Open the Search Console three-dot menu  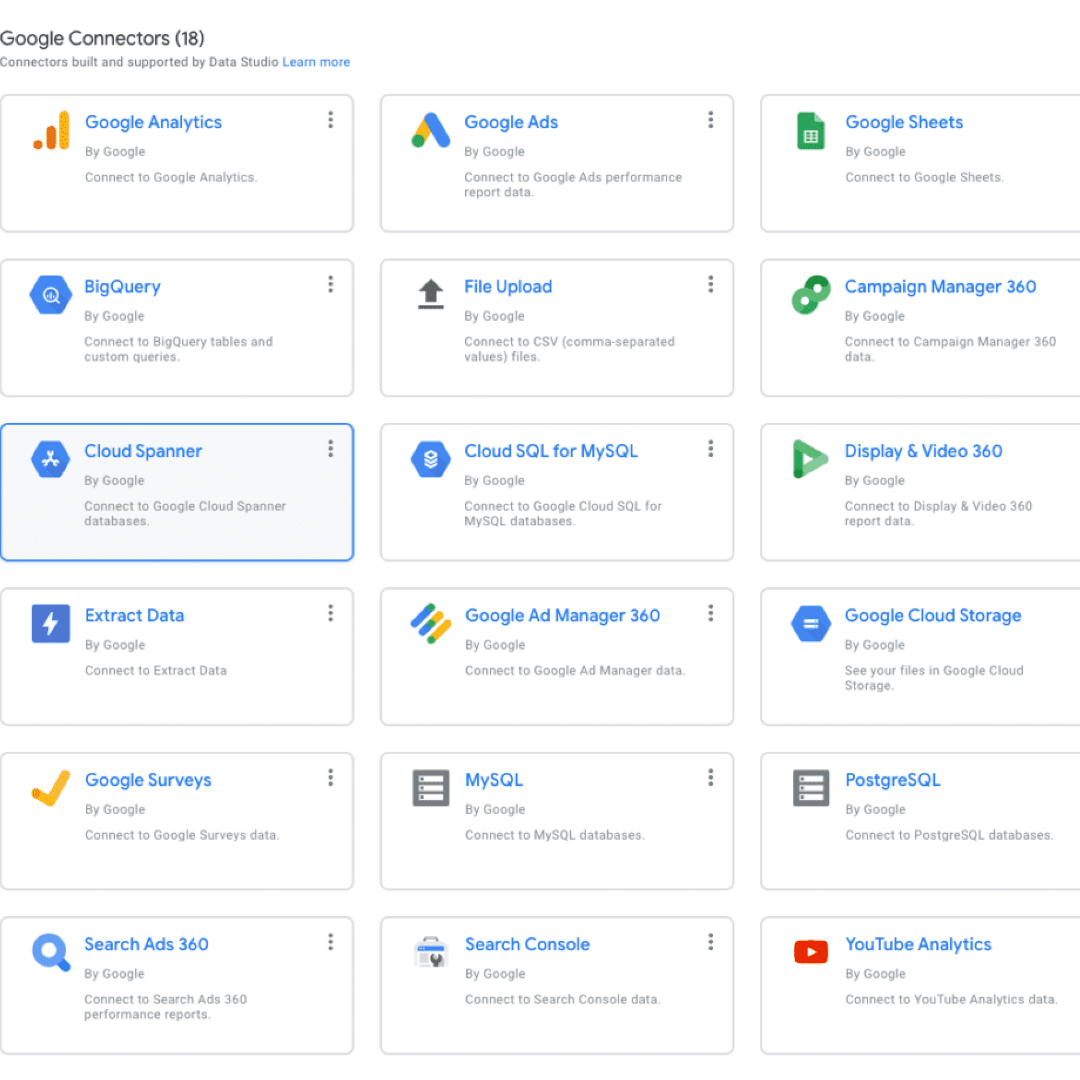[x=710, y=942]
